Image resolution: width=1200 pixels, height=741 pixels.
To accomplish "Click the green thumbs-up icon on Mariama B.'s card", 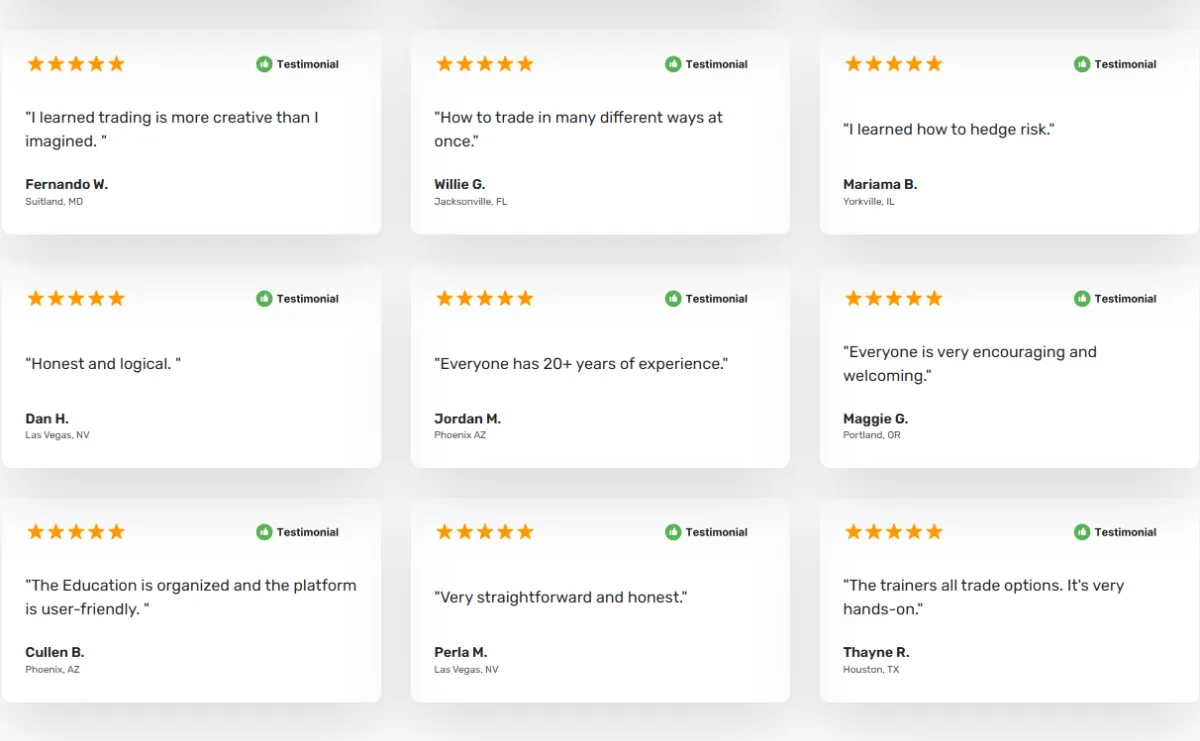I will point(1082,64).
